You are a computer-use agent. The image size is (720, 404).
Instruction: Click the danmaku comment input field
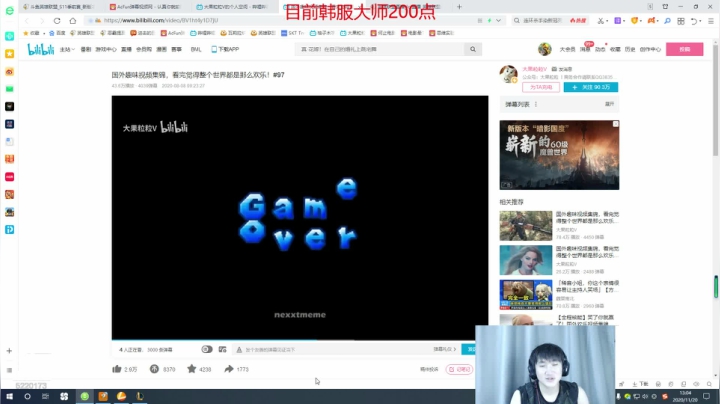pyautogui.click(x=331, y=349)
